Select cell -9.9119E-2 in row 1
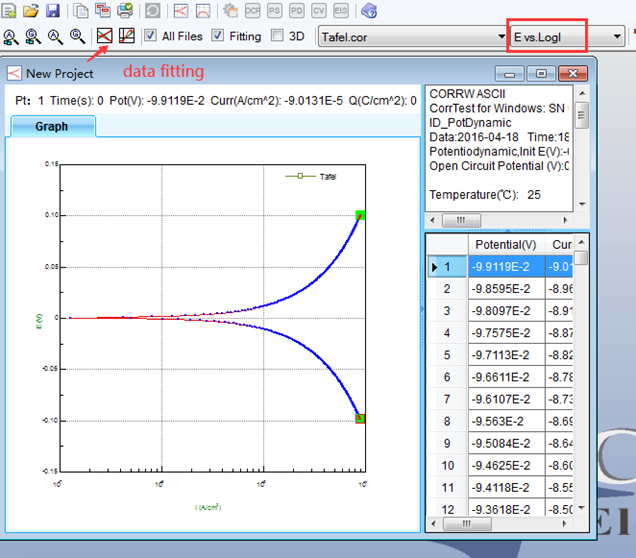The image size is (636, 558). click(506, 266)
